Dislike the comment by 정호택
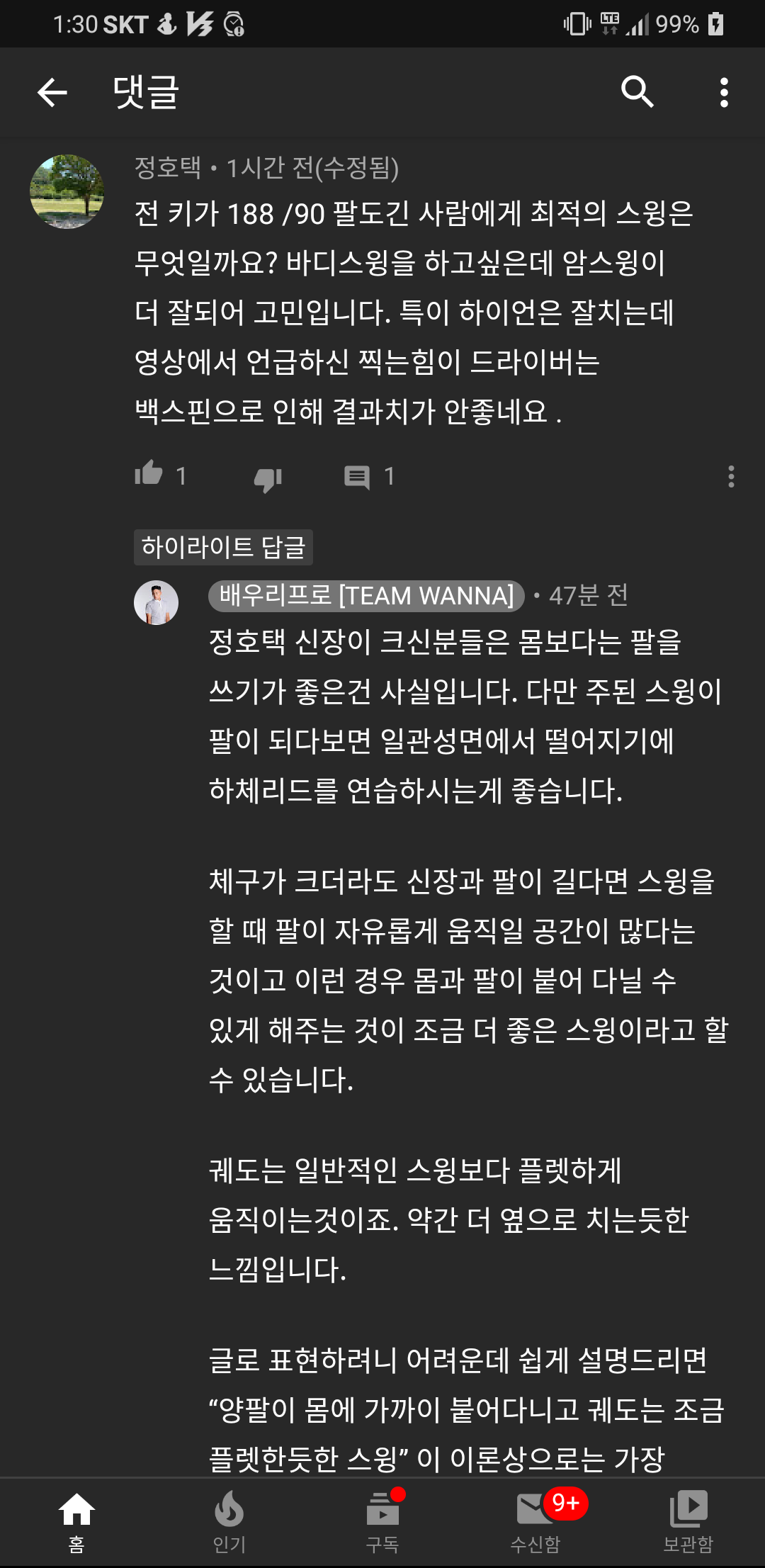The height and width of the screenshot is (1568, 765). (x=268, y=479)
